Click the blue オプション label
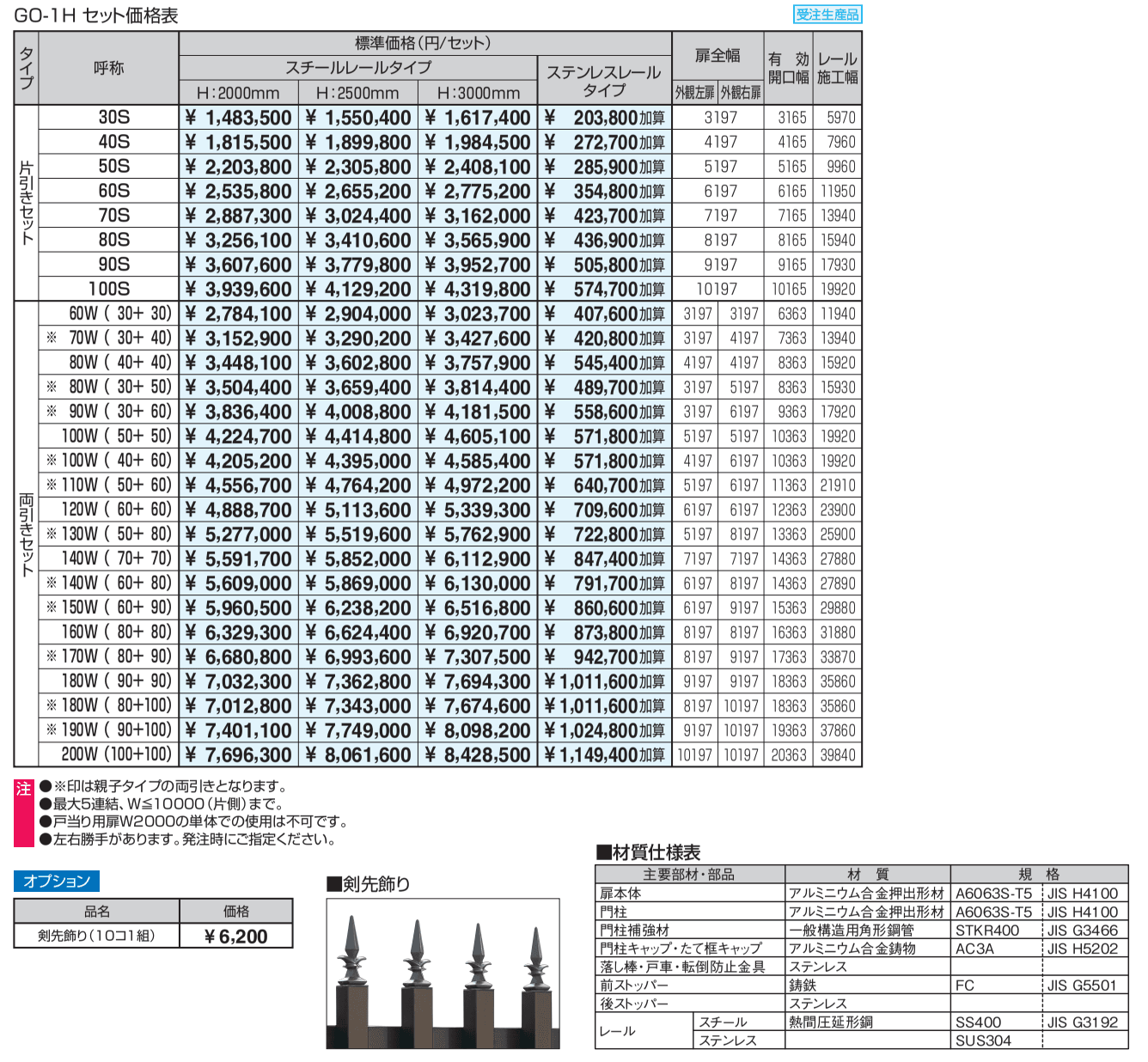 tap(56, 880)
